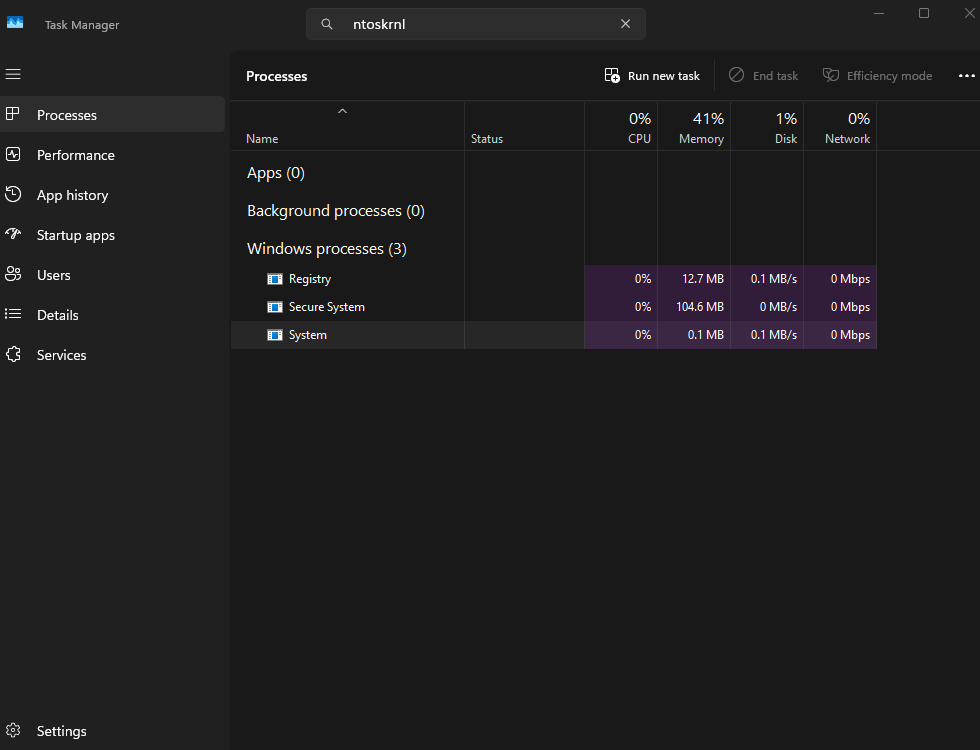Screen dimensions: 980x750
Task: Click Run new task button
Action: [x=652, y=76]
